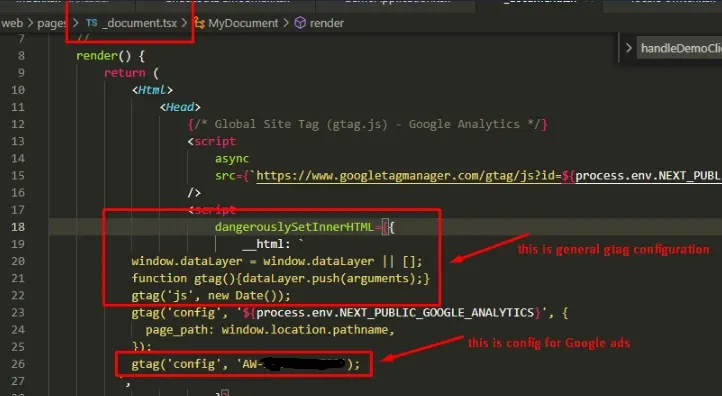Click line number 18 in the gutter

[x=18, y=227]
